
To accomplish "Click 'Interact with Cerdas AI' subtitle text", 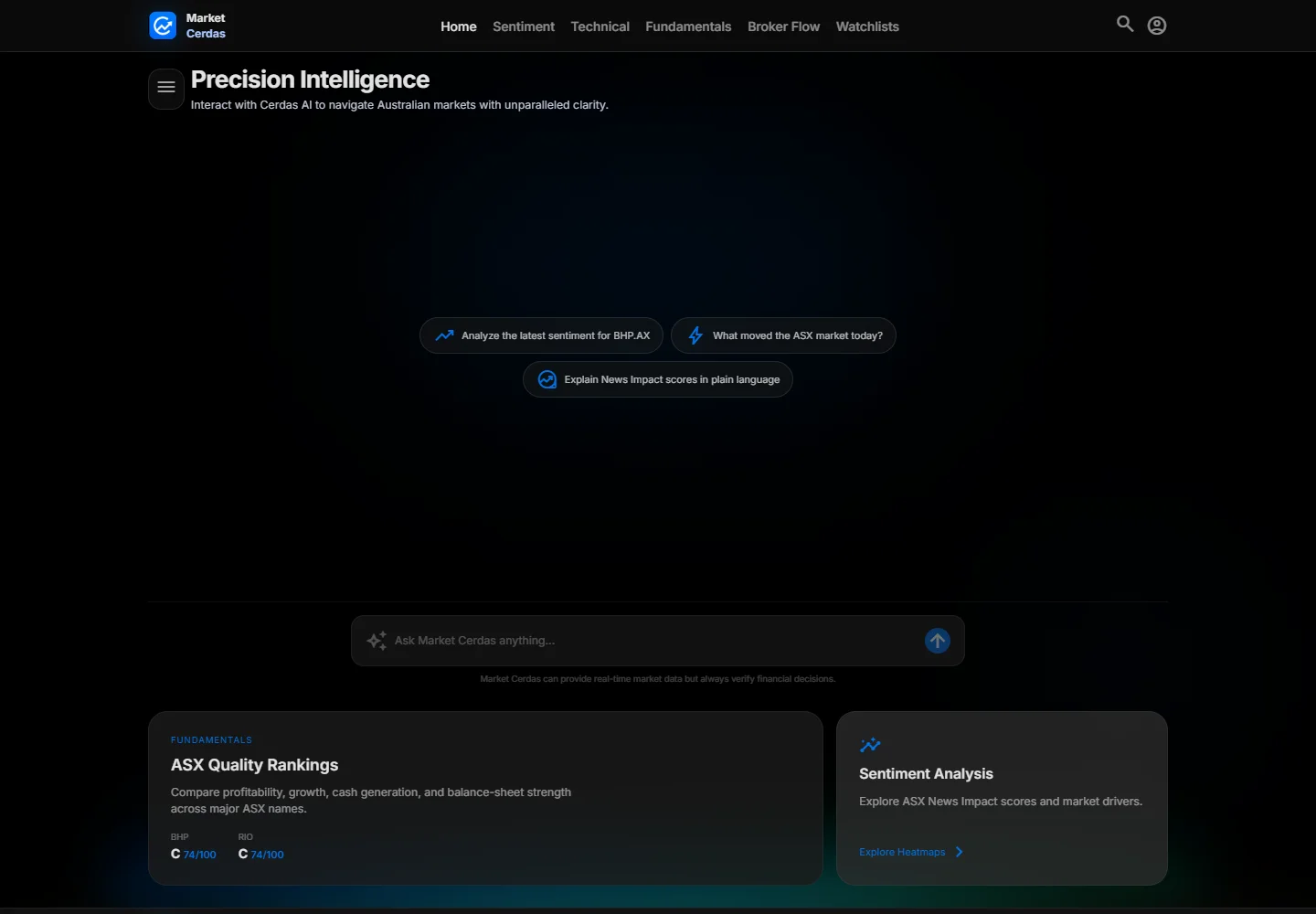I will 399,105.
